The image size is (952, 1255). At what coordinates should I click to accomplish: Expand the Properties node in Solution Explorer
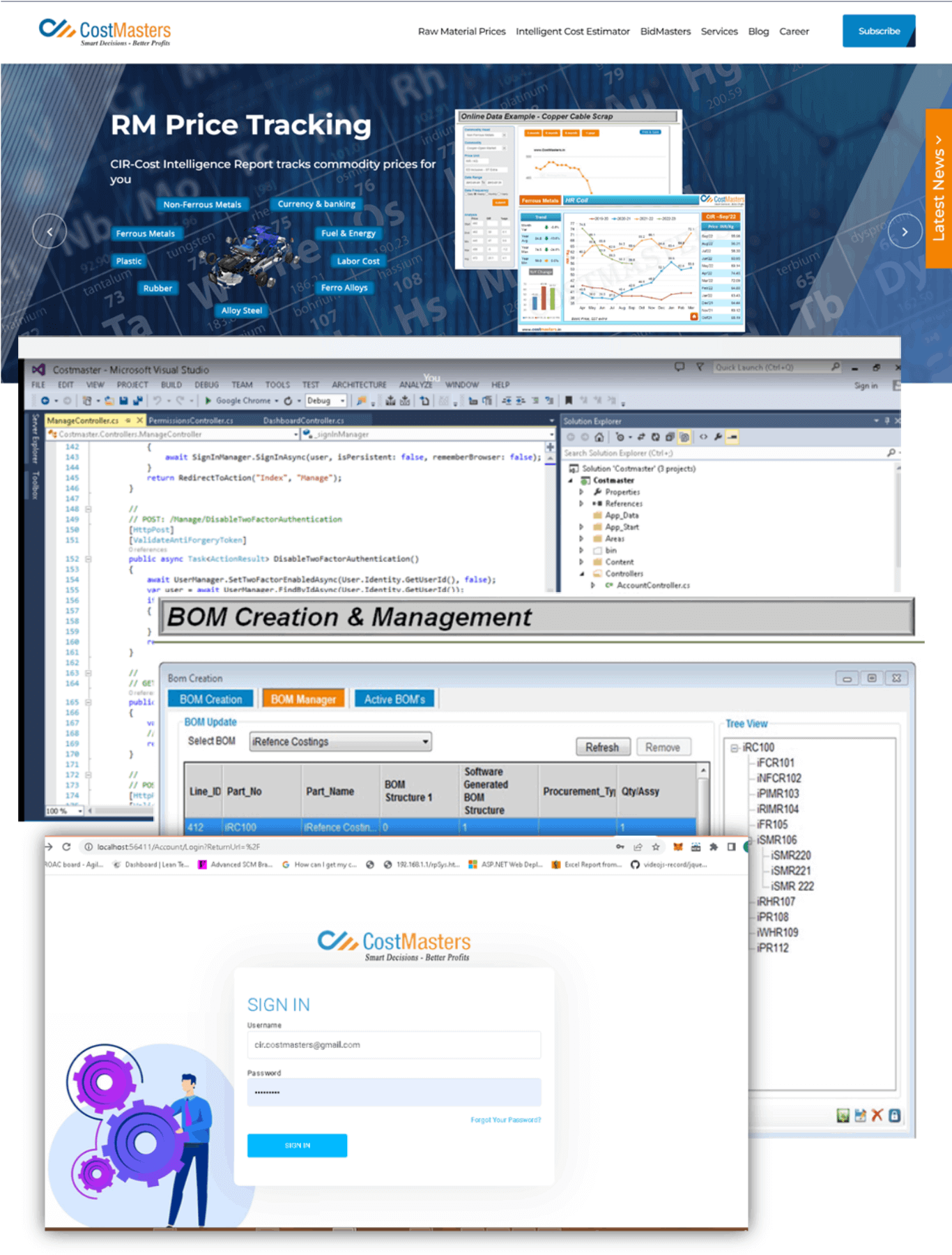(x=581, y=492)
